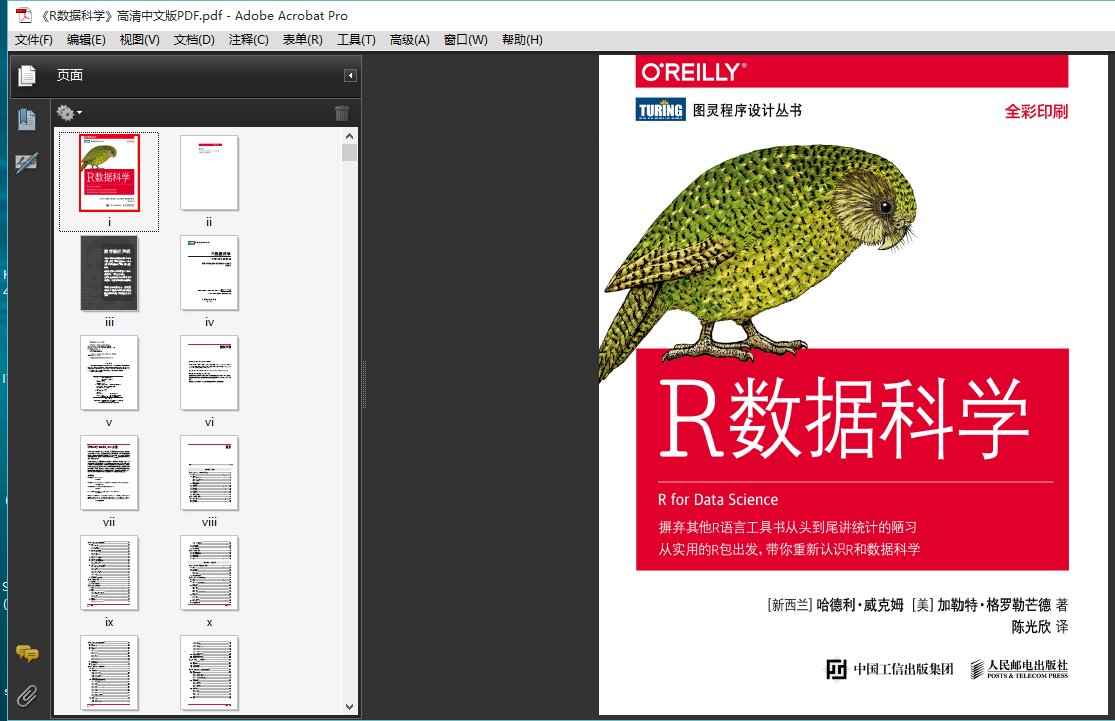This screenshot has width=1115, height=721.
Task: Select page thumbnail viii
Action: tap(209, 474)
